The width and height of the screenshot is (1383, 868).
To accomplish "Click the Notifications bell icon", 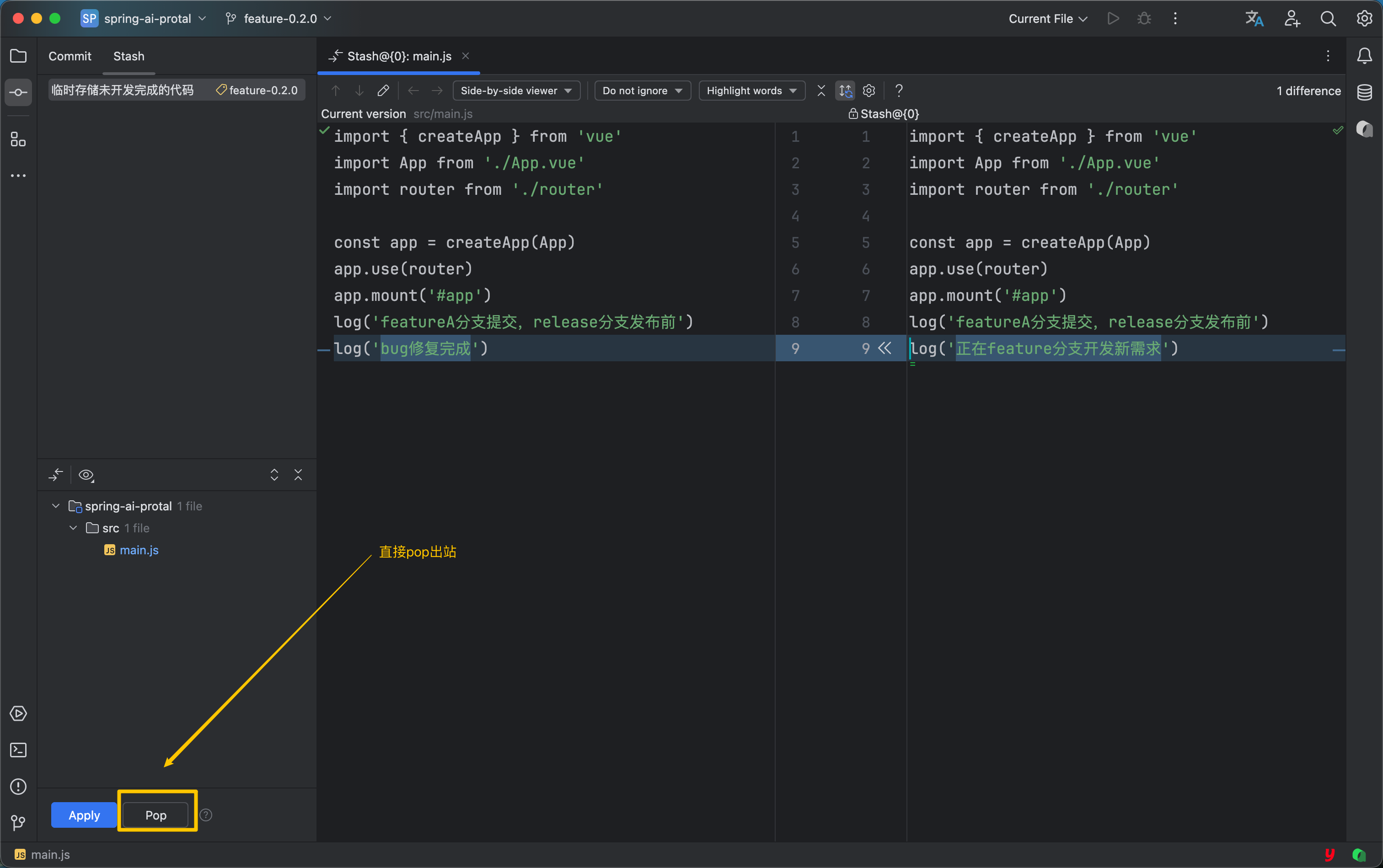I will coord(1364,56).
